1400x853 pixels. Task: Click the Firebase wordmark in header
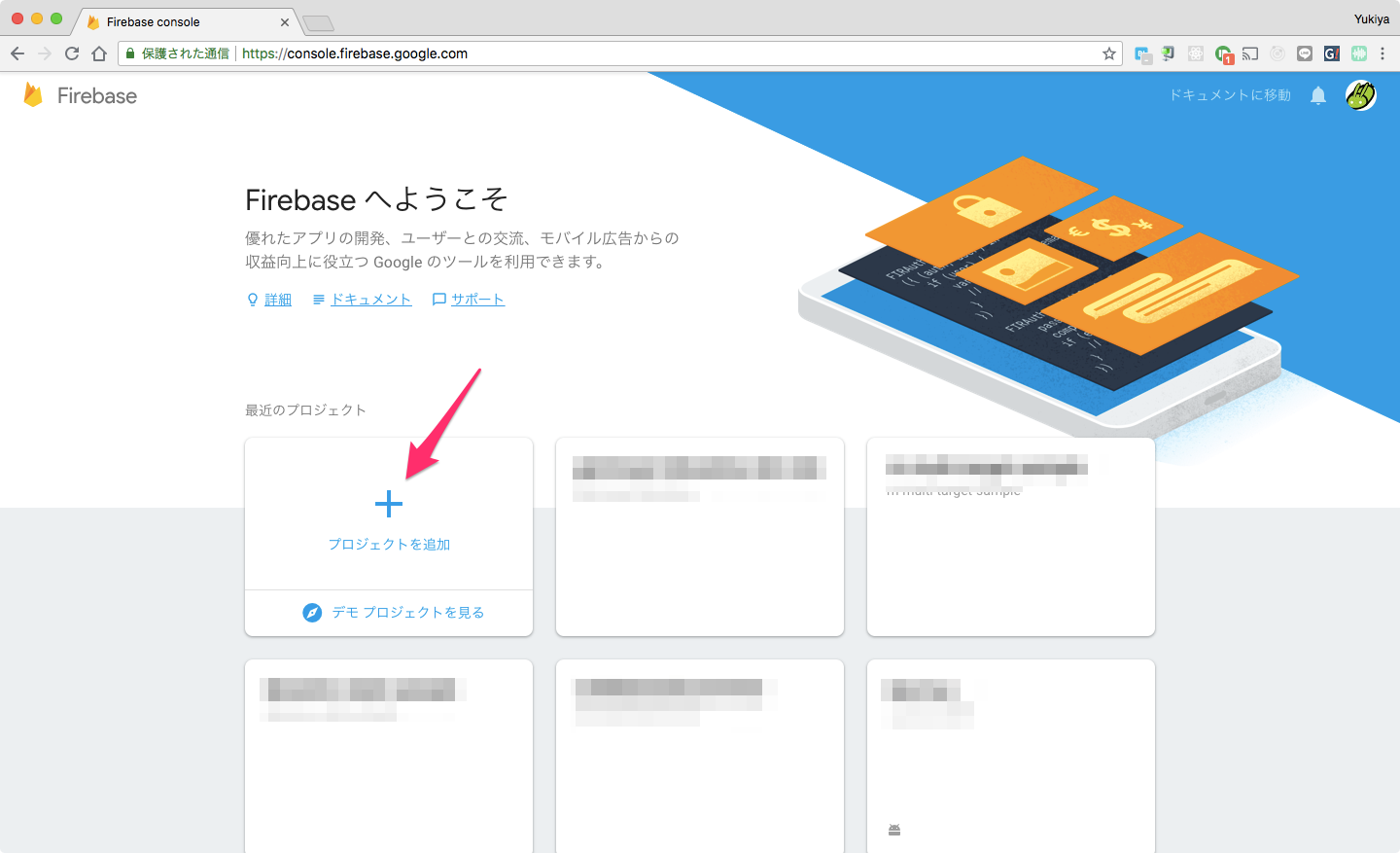click(97, 95)
